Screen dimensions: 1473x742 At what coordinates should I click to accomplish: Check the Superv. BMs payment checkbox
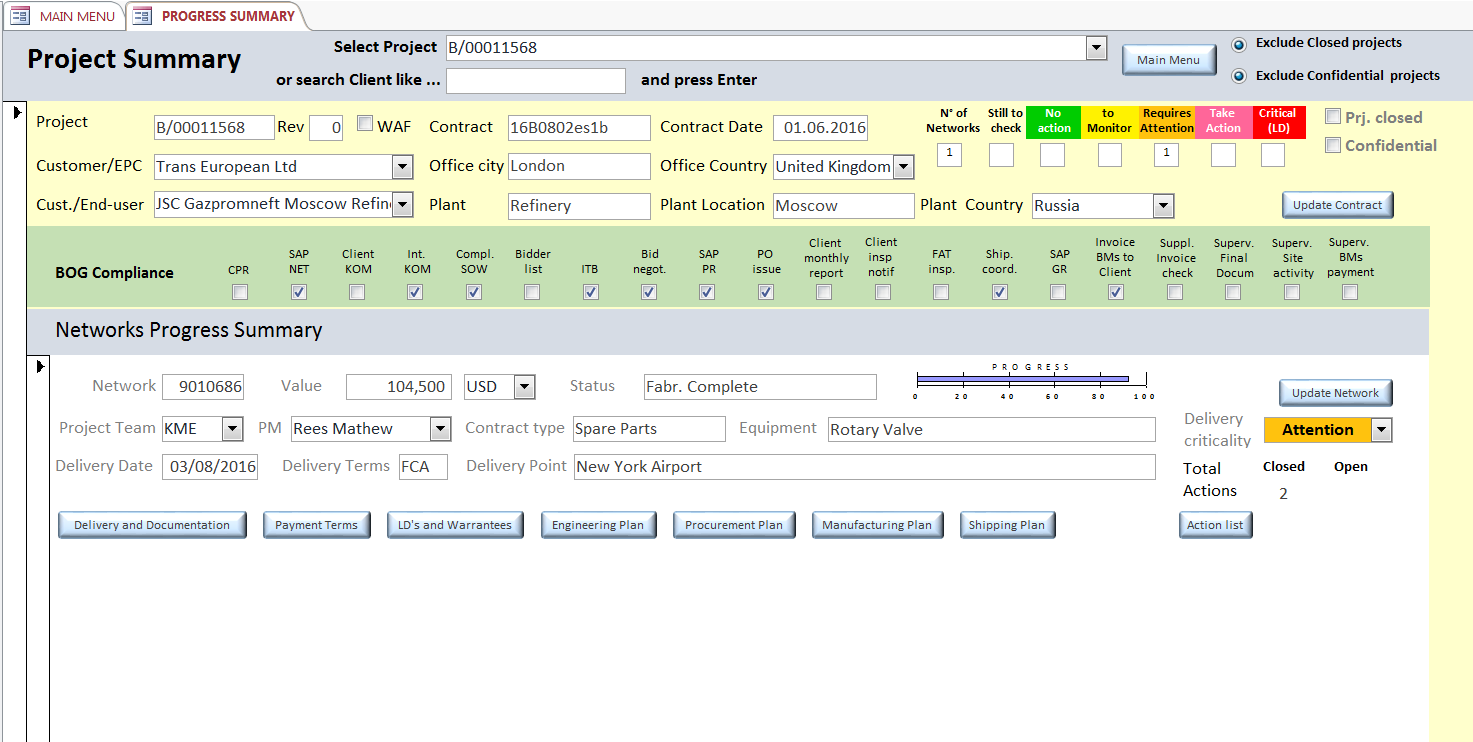1350,292
